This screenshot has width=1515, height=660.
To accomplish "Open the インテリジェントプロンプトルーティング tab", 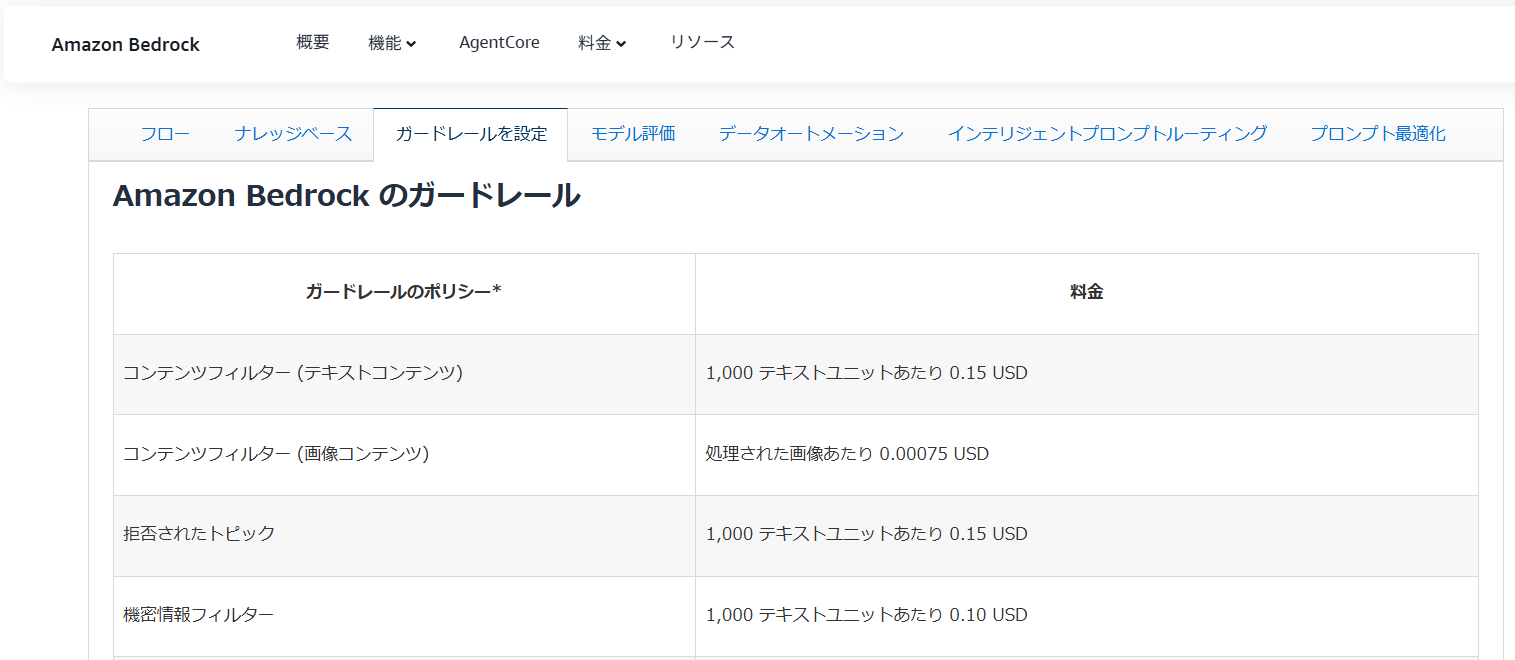I will [x=1107, y=134].
